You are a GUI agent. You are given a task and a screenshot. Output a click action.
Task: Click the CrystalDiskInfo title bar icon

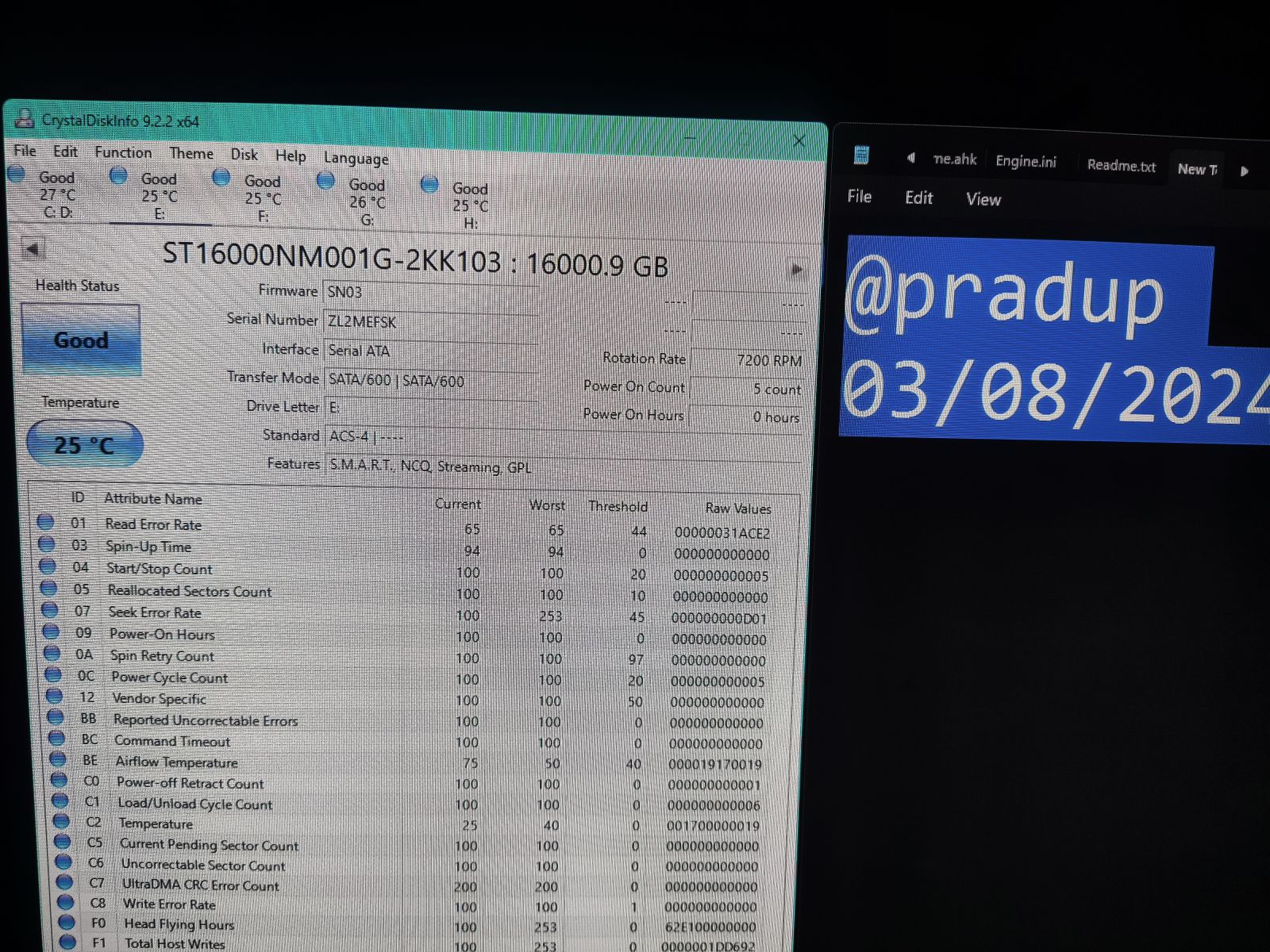[25, 119]
